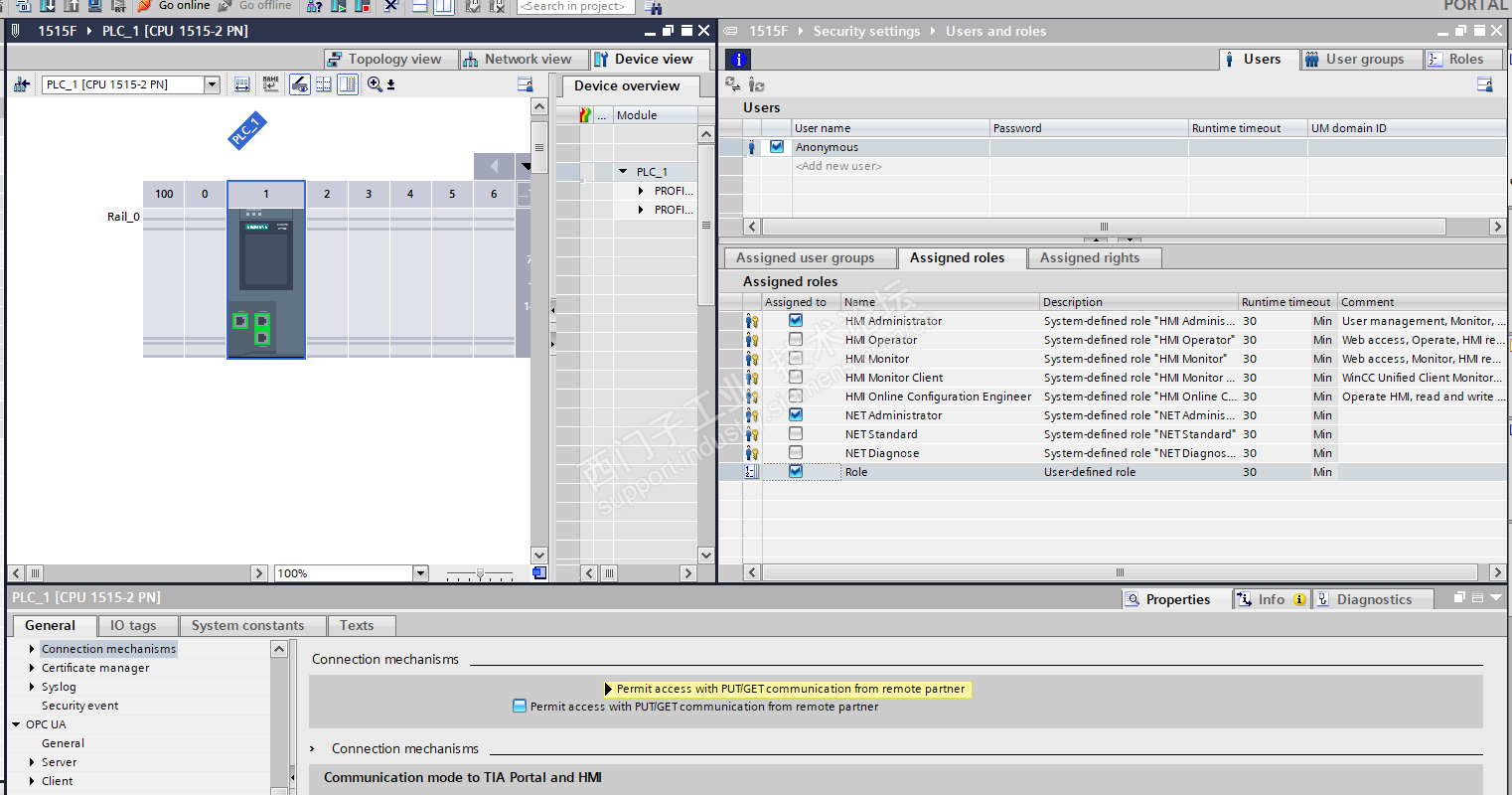
Task: Select the CPU module in rack slot 1
Action: [266, 282]
